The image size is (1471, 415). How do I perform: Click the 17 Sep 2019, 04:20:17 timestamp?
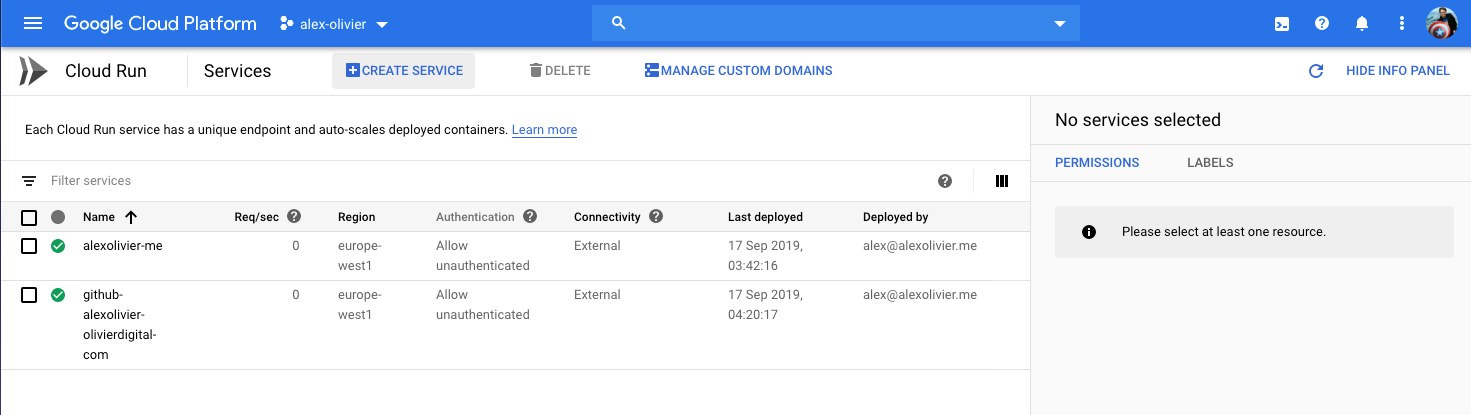pos(765,305)
